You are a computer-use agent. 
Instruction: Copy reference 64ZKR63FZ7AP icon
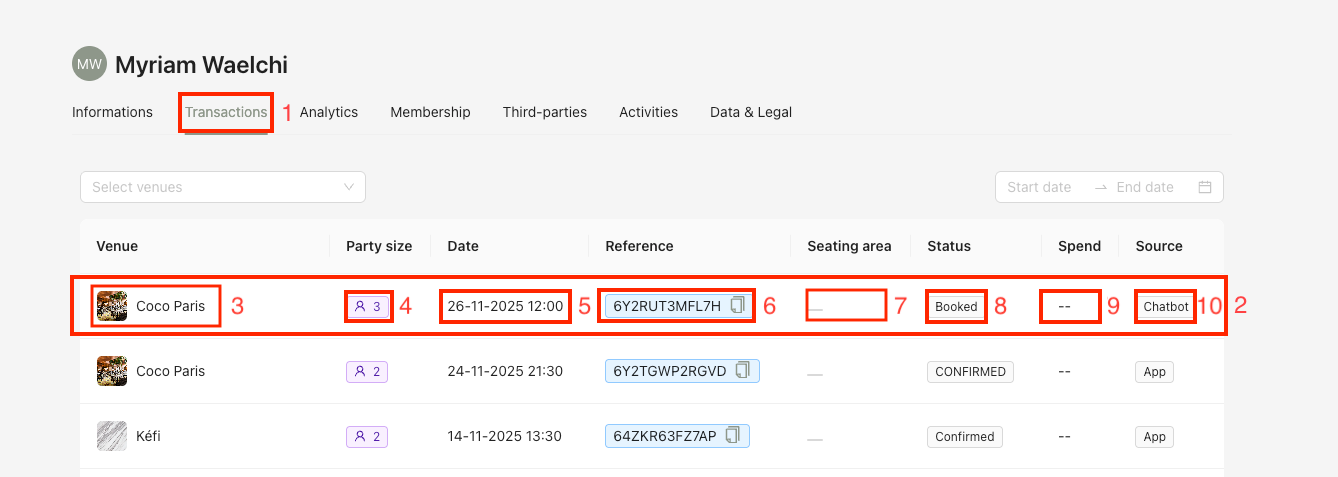pyautogui.click(x=733, y=436)
